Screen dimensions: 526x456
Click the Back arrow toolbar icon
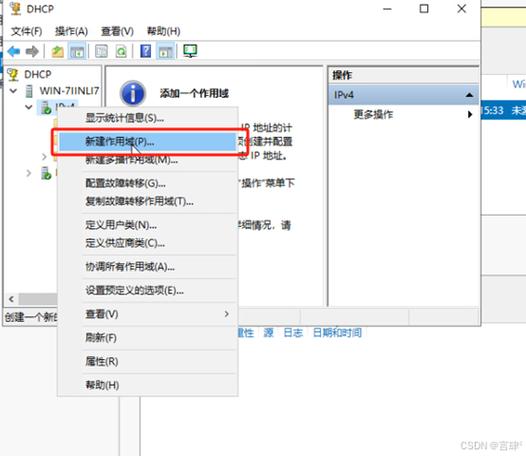(x=14, y=51)
